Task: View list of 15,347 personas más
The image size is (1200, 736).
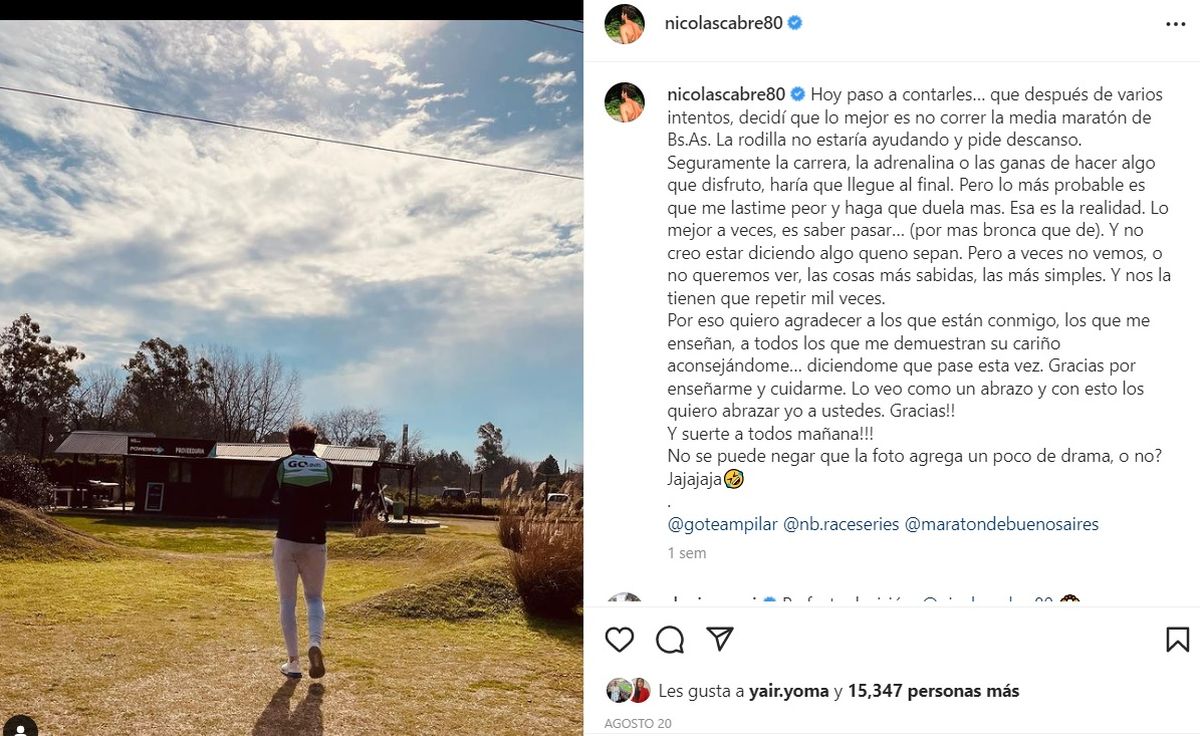Action: (x=933, y=690)
